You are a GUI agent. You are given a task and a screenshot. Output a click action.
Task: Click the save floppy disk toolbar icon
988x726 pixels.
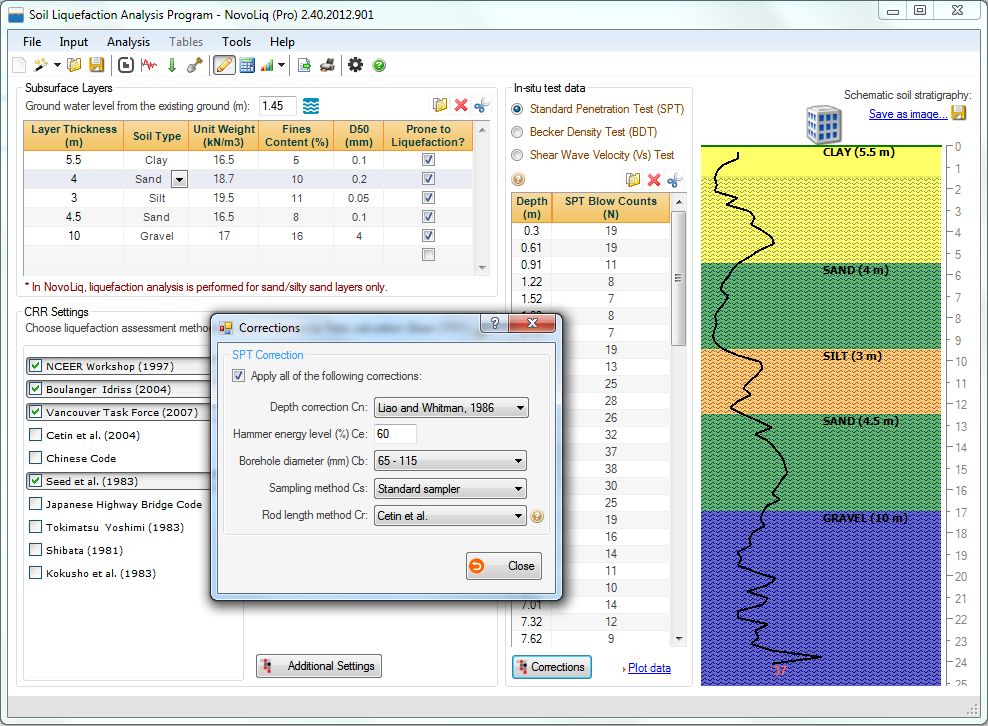[96, 65]
